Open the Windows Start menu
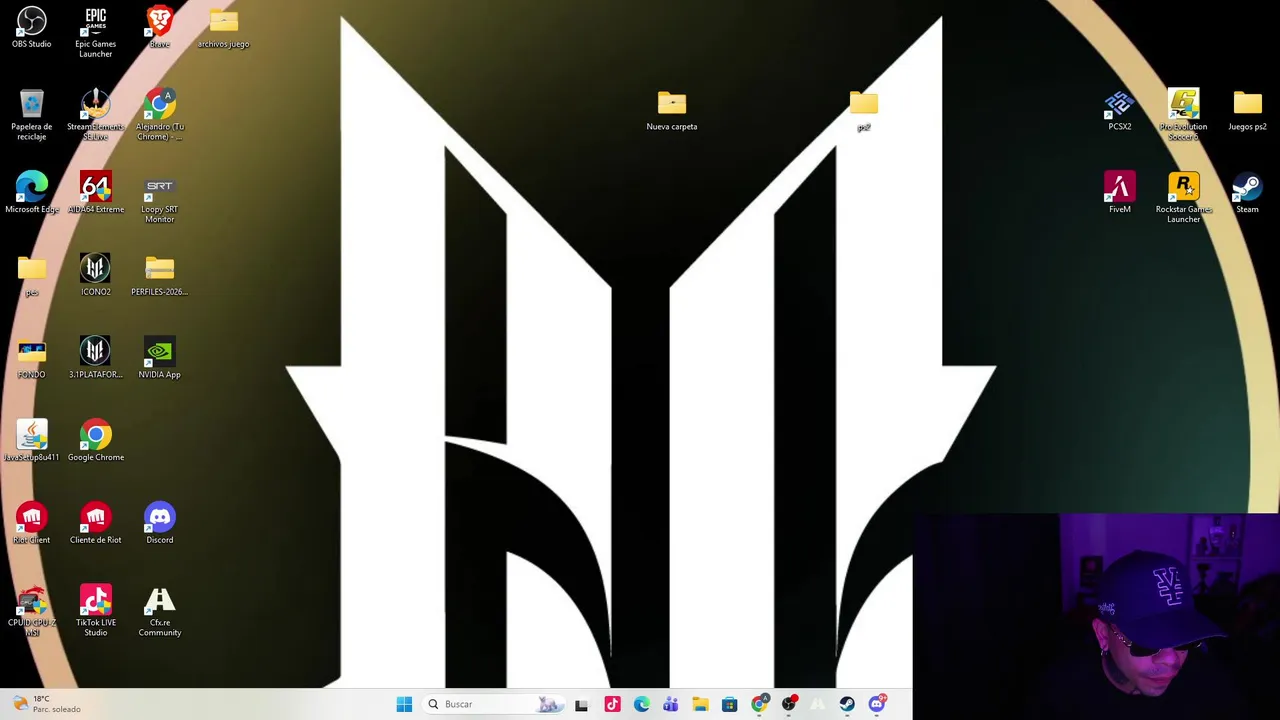This screenshot has height=720, width=1280. tap(404, 704)
